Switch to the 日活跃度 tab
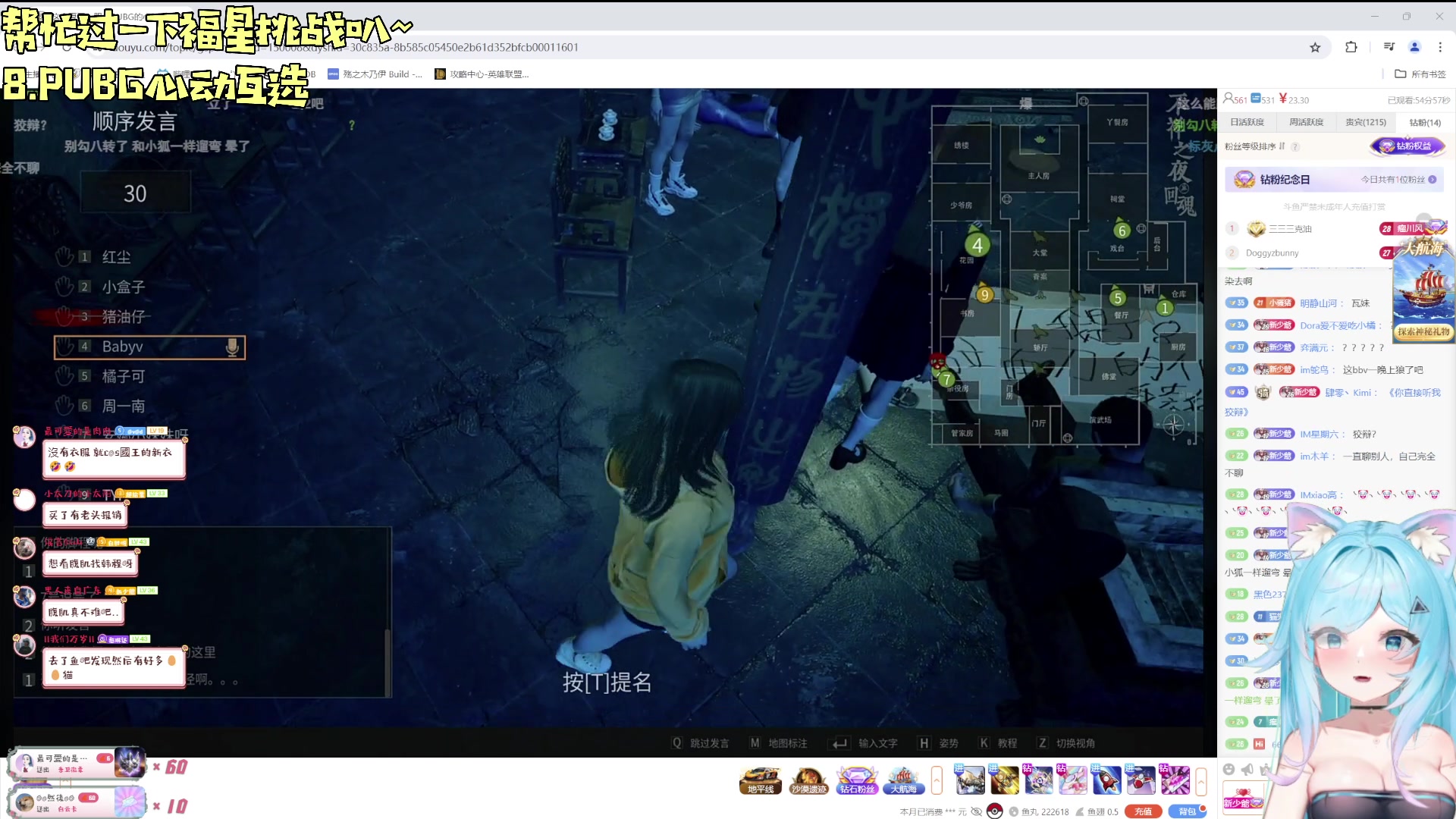1456x819 pixels. click(1247, 122)
